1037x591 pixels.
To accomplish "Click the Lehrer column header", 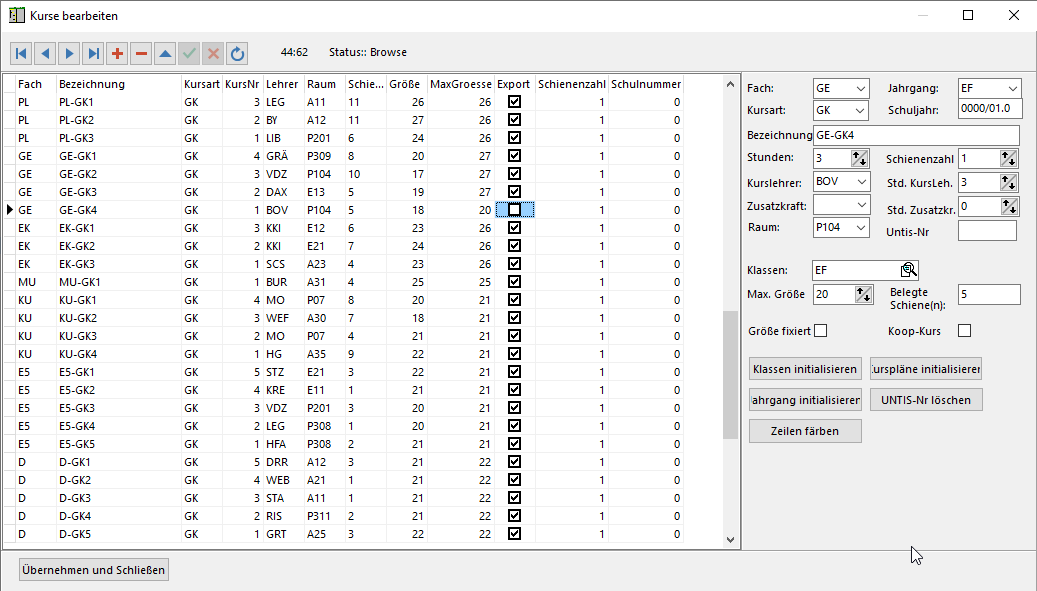I will point(283,85).
